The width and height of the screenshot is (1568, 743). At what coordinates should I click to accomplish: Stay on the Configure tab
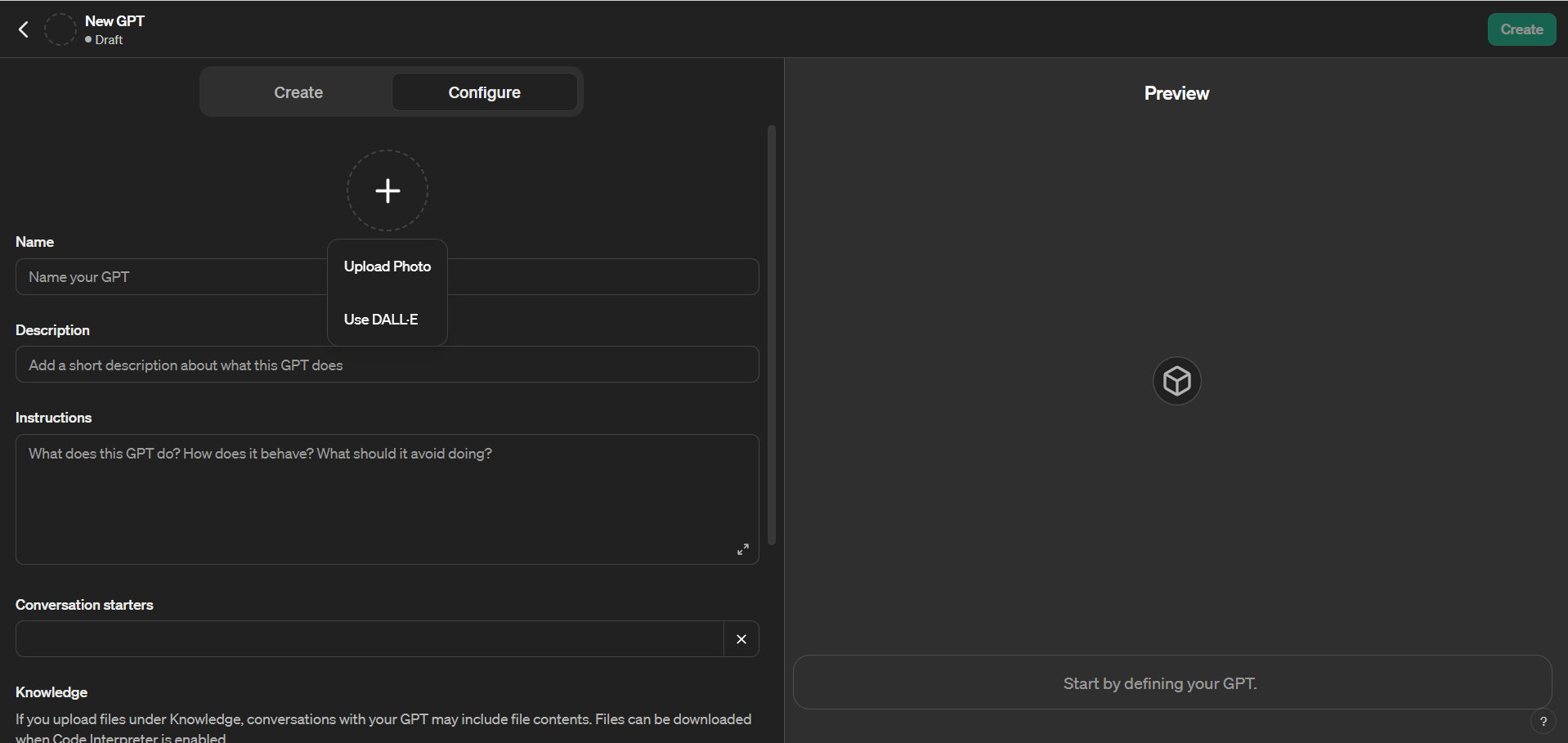point(484,92)
